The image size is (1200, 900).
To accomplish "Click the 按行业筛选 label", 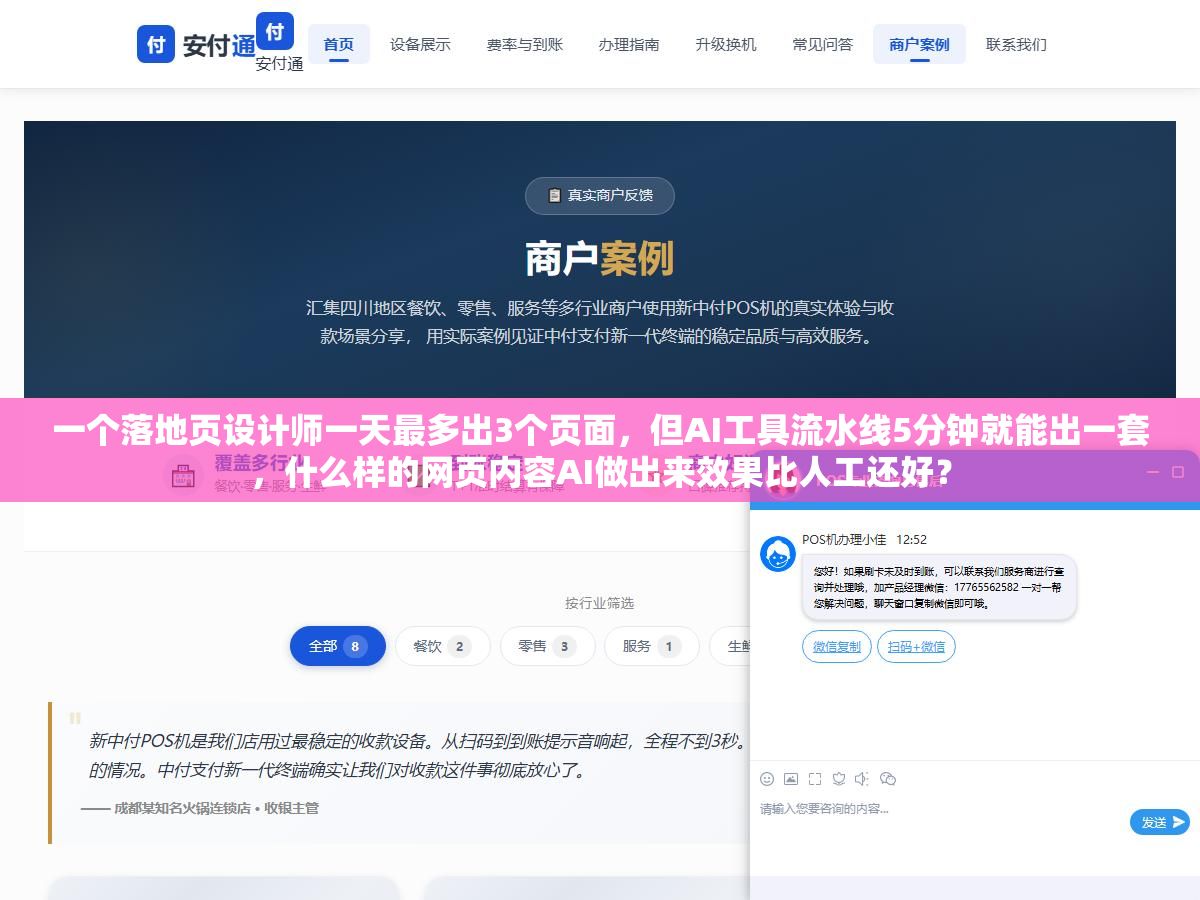I will [599, 603].
